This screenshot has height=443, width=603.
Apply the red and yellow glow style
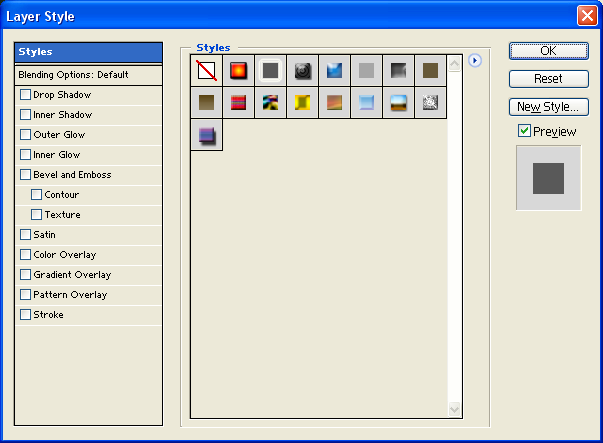click(x=238, y=70)
